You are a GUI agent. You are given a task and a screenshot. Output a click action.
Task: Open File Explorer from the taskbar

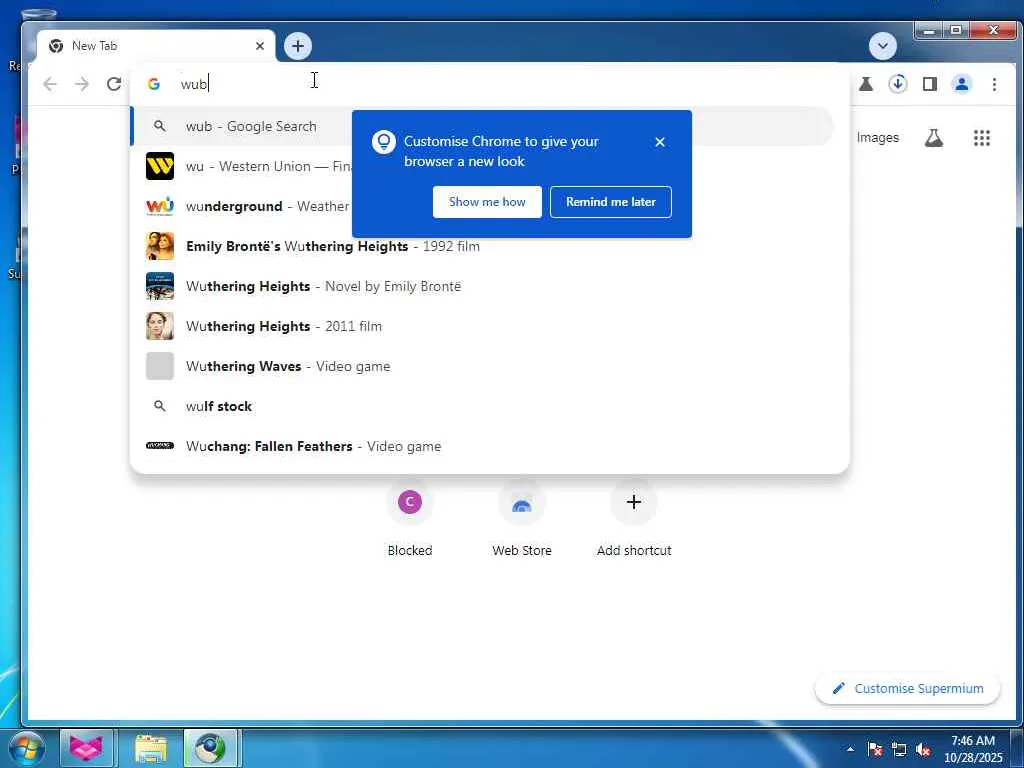coord(151,748)
